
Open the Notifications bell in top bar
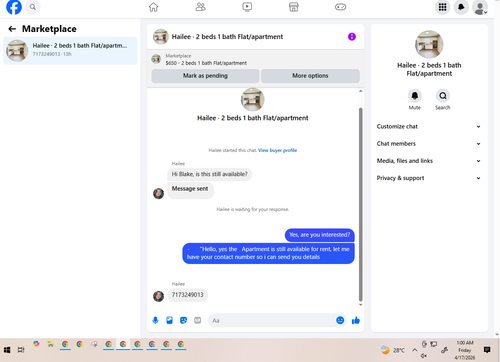pos(461,7)
